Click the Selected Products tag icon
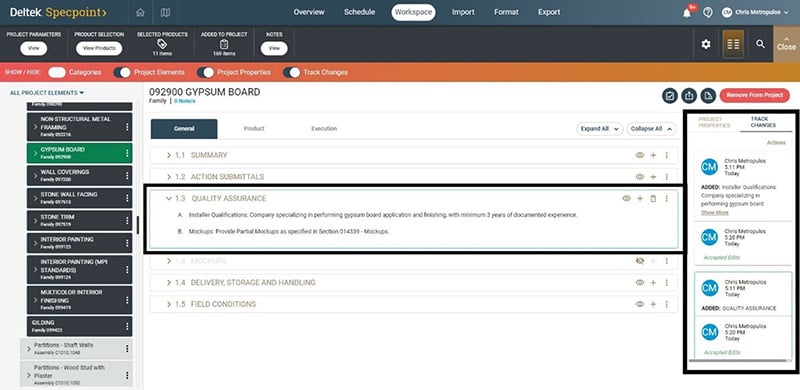 click(162, 44)
